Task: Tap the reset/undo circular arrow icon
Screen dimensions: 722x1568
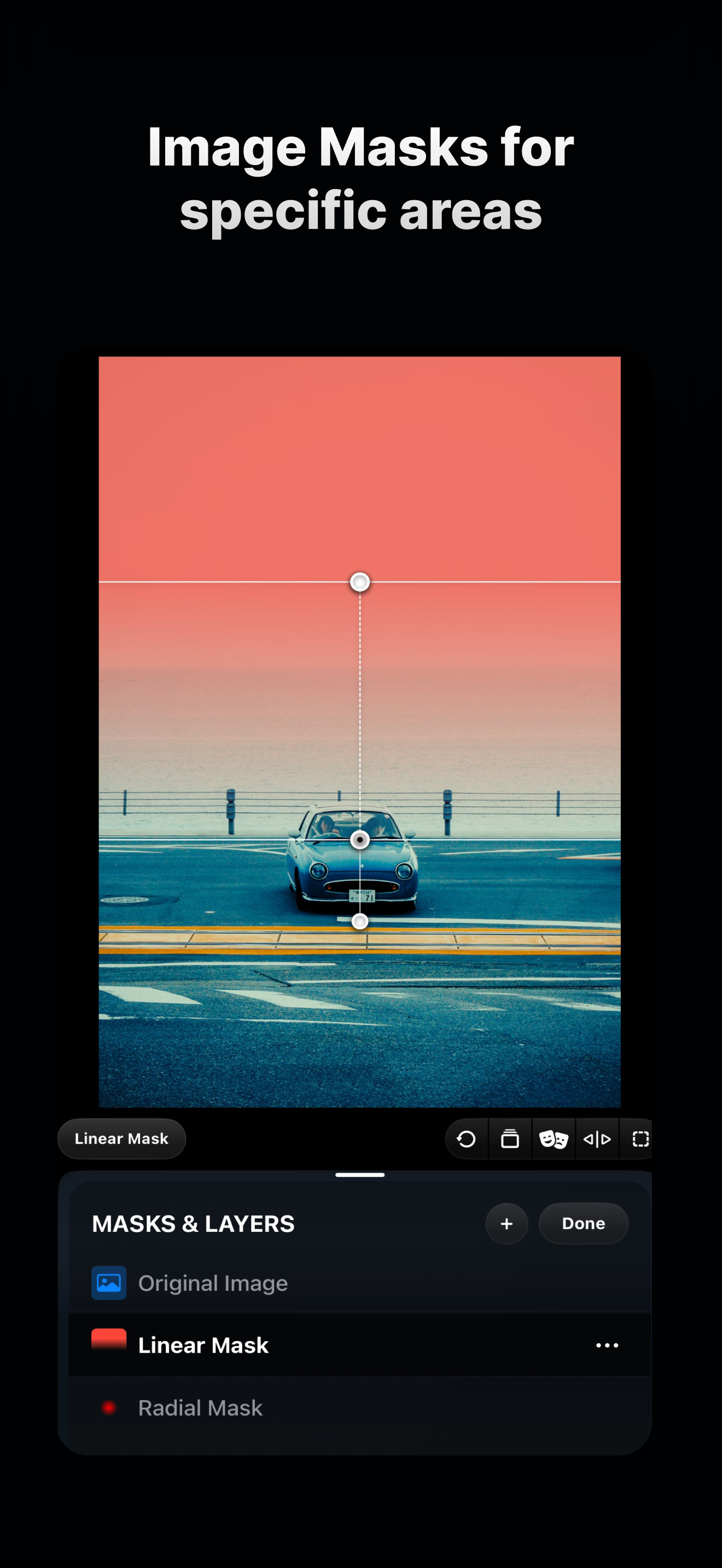Action: click(x=467, y=1138)
